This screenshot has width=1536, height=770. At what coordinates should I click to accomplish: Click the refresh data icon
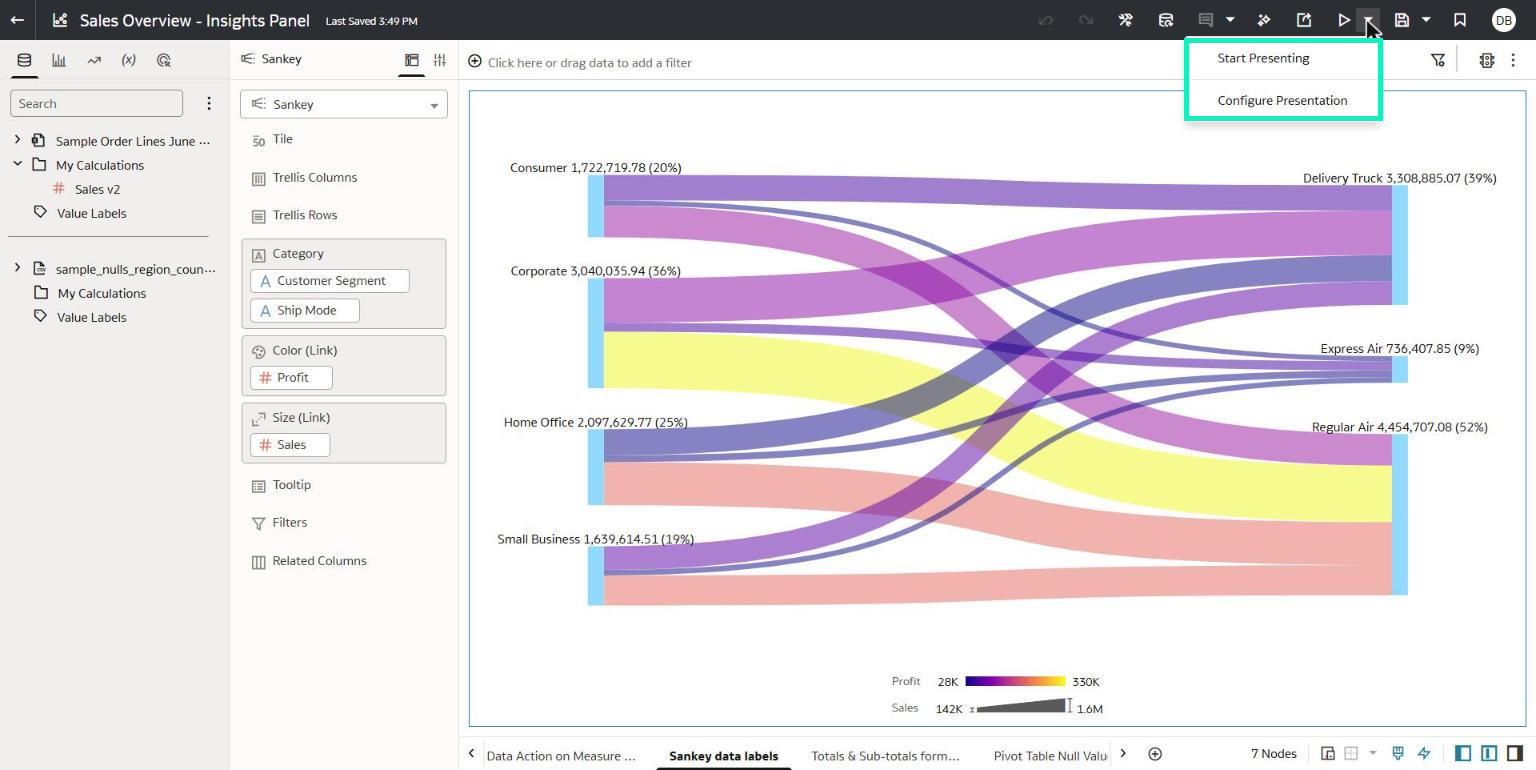pos(1165,20)
